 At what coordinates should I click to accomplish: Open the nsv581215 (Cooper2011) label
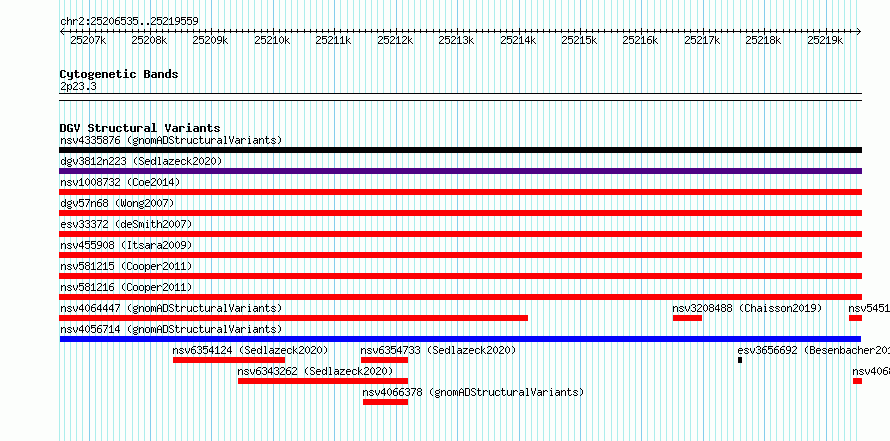click(126, 266)
